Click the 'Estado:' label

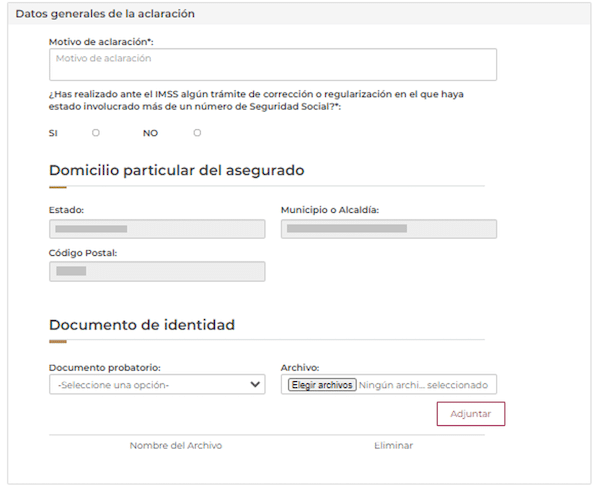pos(66,210)
